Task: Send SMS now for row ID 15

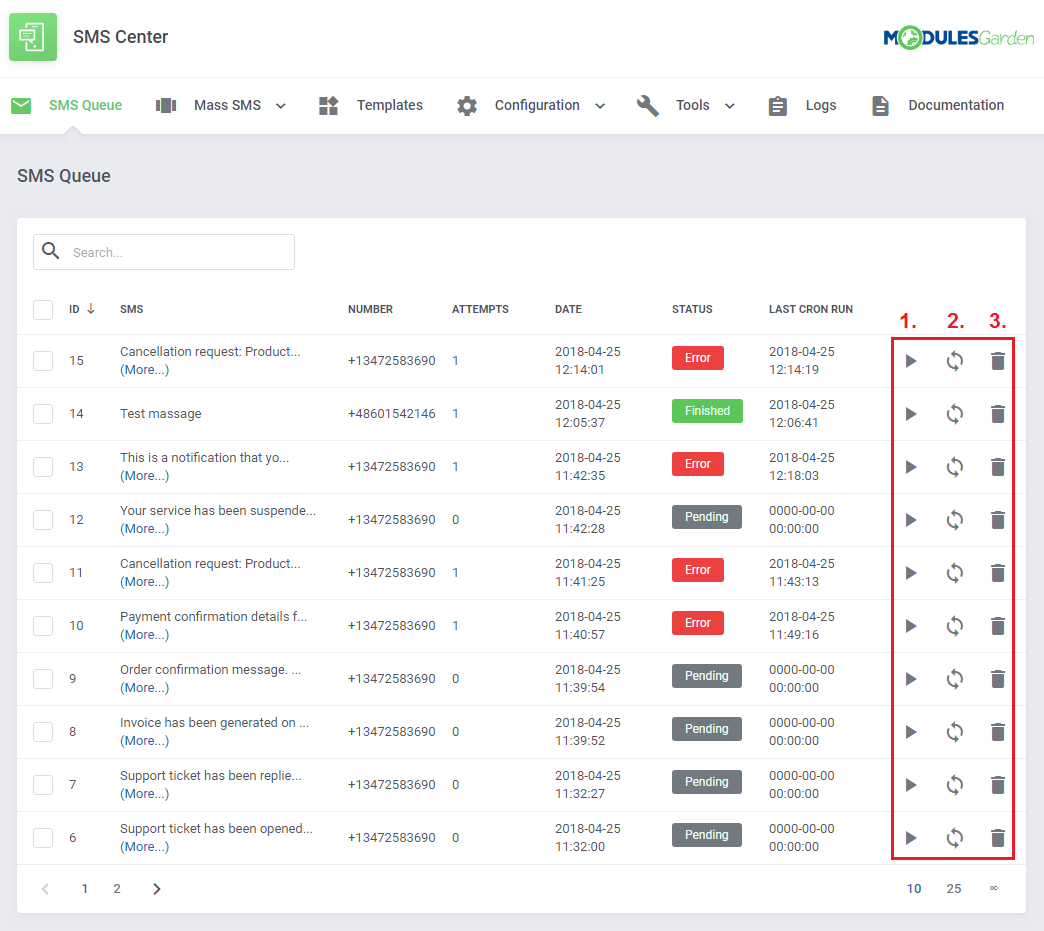Action: 911,361
